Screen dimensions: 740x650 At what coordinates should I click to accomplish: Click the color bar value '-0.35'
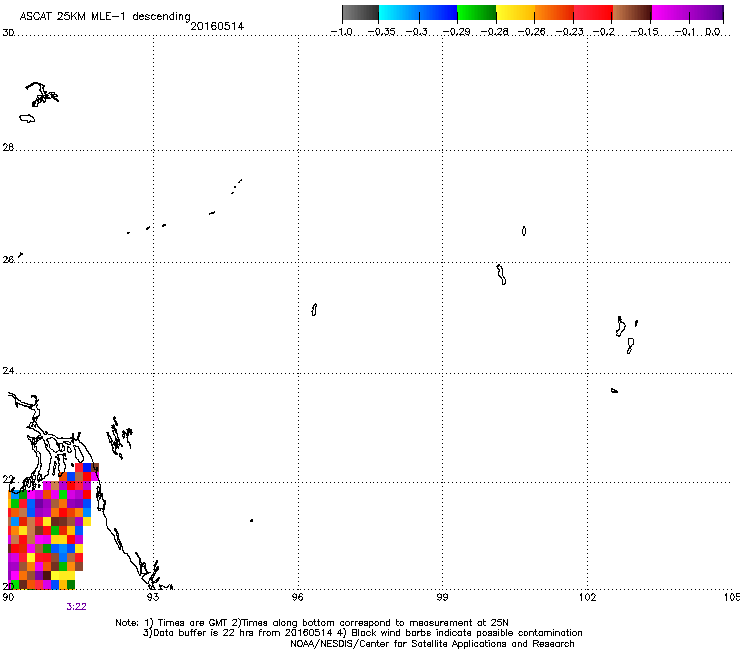(381, 32)
